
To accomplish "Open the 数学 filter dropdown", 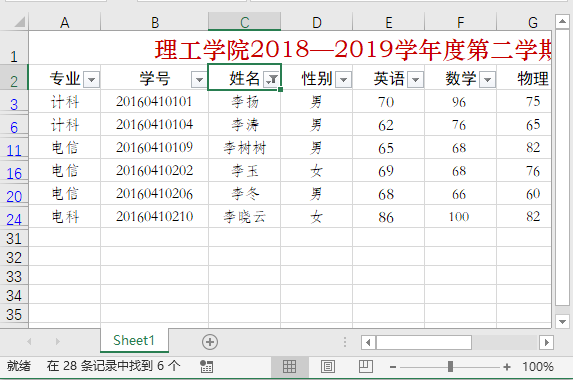I will point(487,79).
